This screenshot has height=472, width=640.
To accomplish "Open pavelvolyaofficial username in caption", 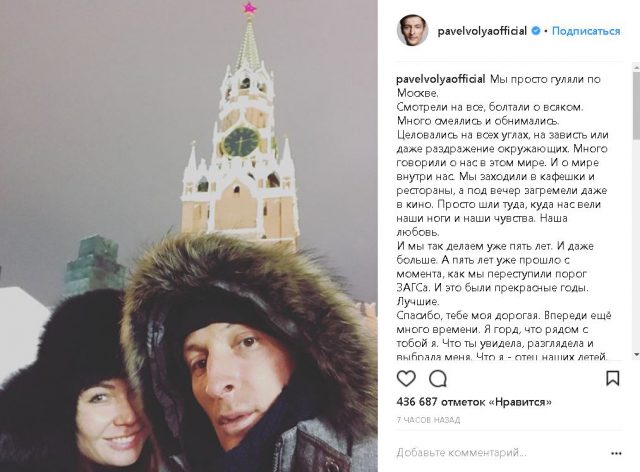I will [441, 79].
